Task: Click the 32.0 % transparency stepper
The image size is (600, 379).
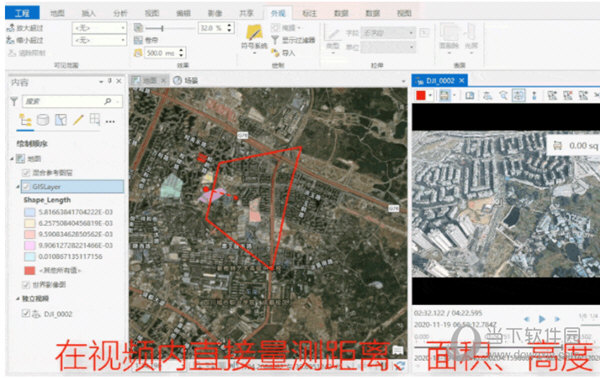Action: click(x=216, y=28)
